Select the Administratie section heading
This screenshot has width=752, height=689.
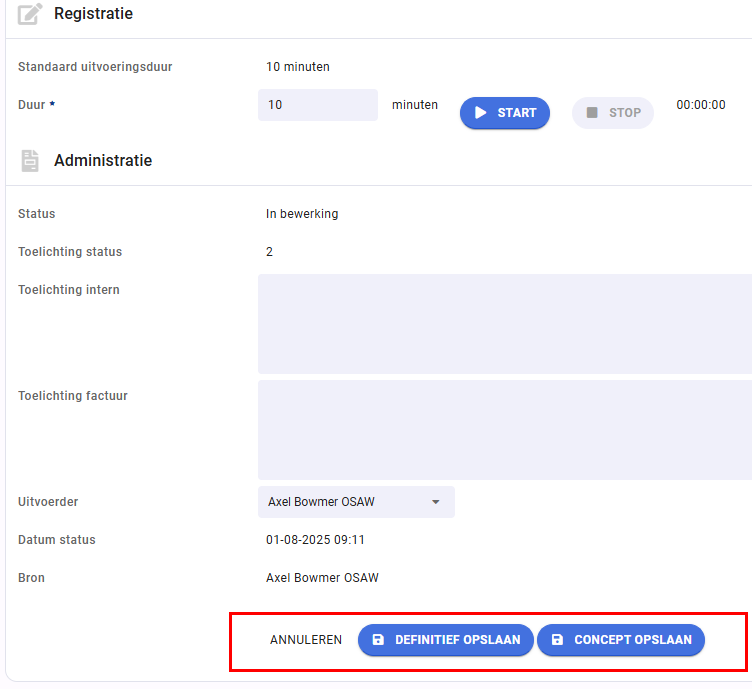(103, 161)
